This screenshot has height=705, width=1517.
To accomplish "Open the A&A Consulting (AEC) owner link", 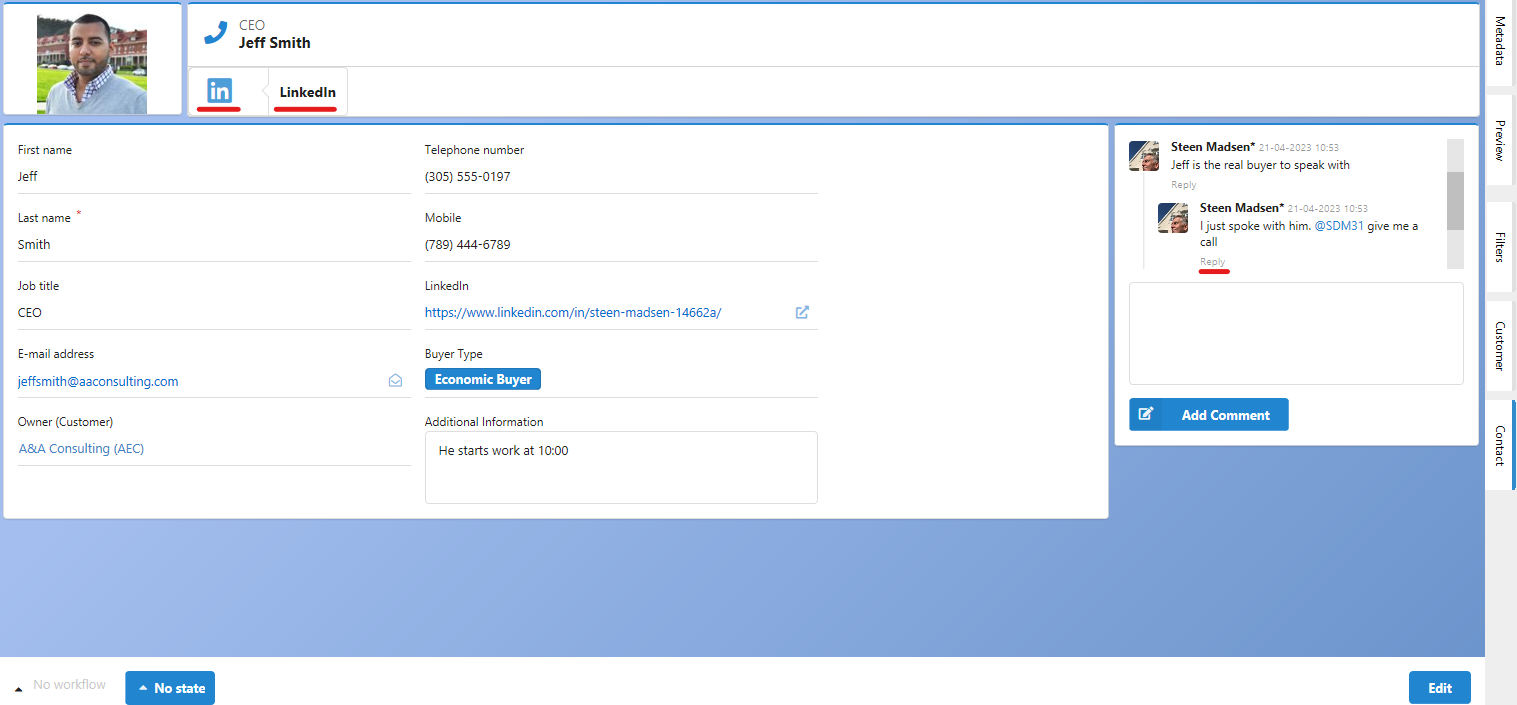I will [82, 448].
